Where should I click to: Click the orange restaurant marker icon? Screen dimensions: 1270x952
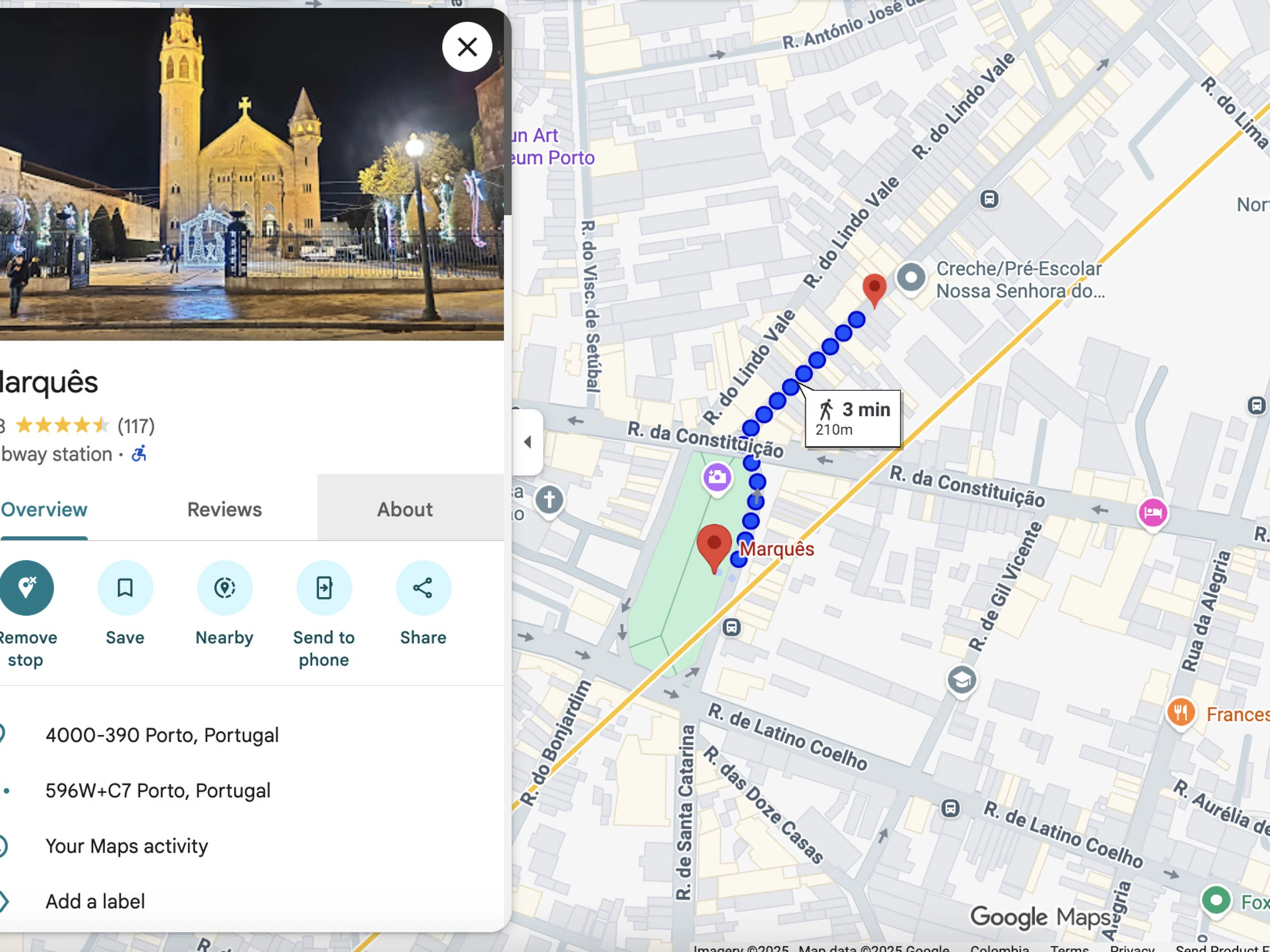point(1181,713)
